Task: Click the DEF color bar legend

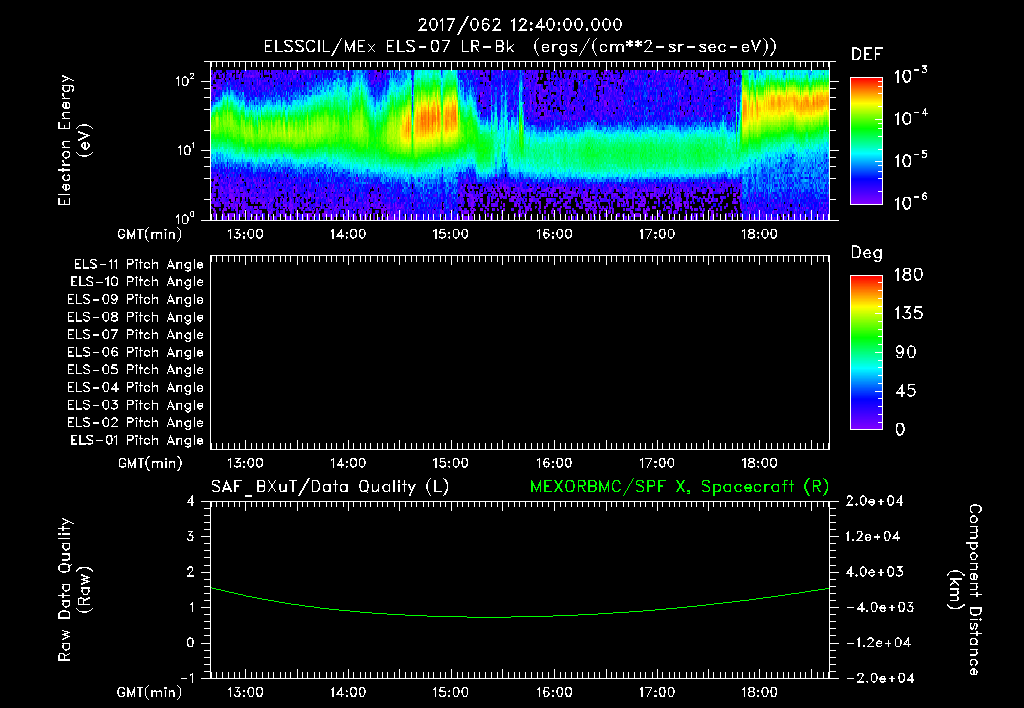Action: [866, 140]
